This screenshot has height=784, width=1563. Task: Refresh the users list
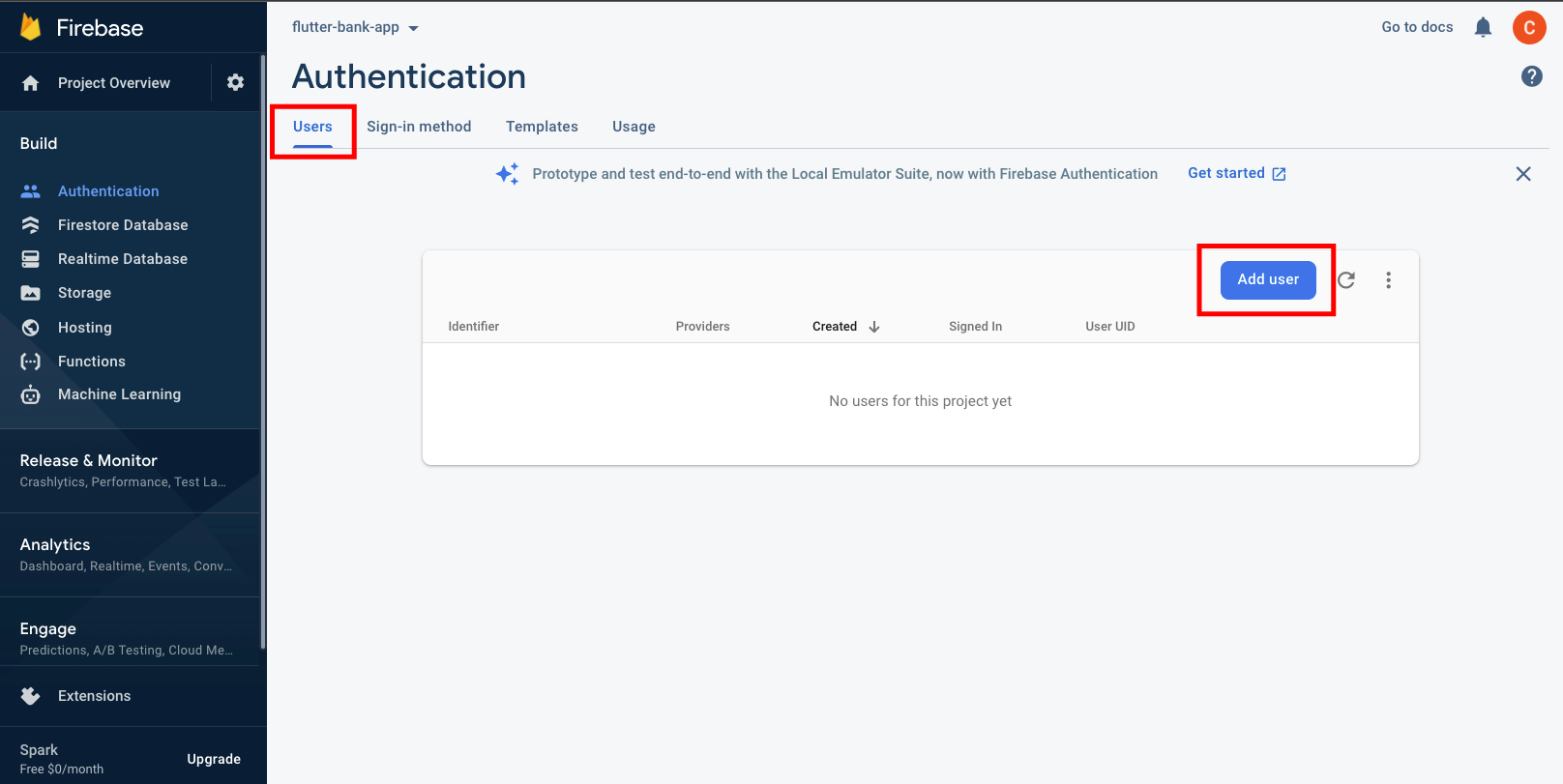click(1346, 280)
